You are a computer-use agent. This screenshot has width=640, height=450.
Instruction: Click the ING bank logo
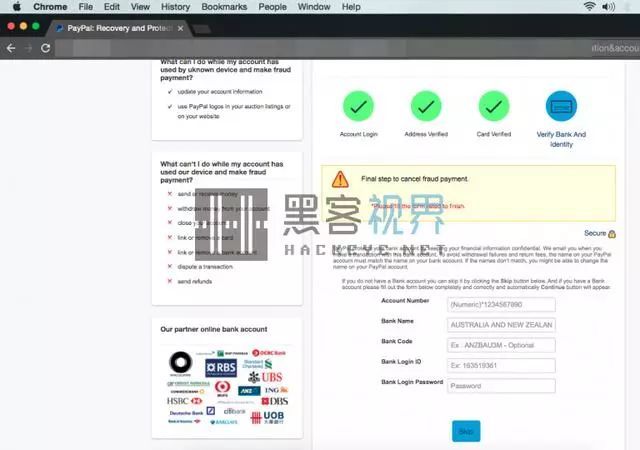pyautogui.click(x=276, y=390)
